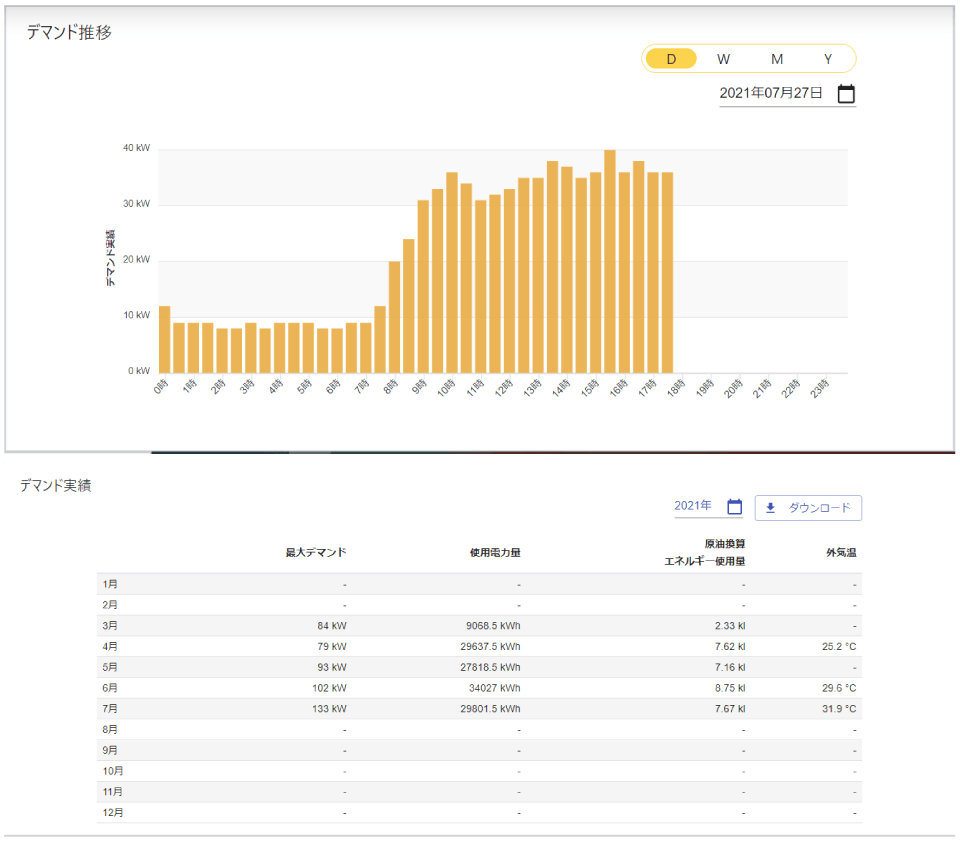The width and height of the screenshot is (960, 850).
Task: Click the 3月 table row
Action: [x=479, y=625]
